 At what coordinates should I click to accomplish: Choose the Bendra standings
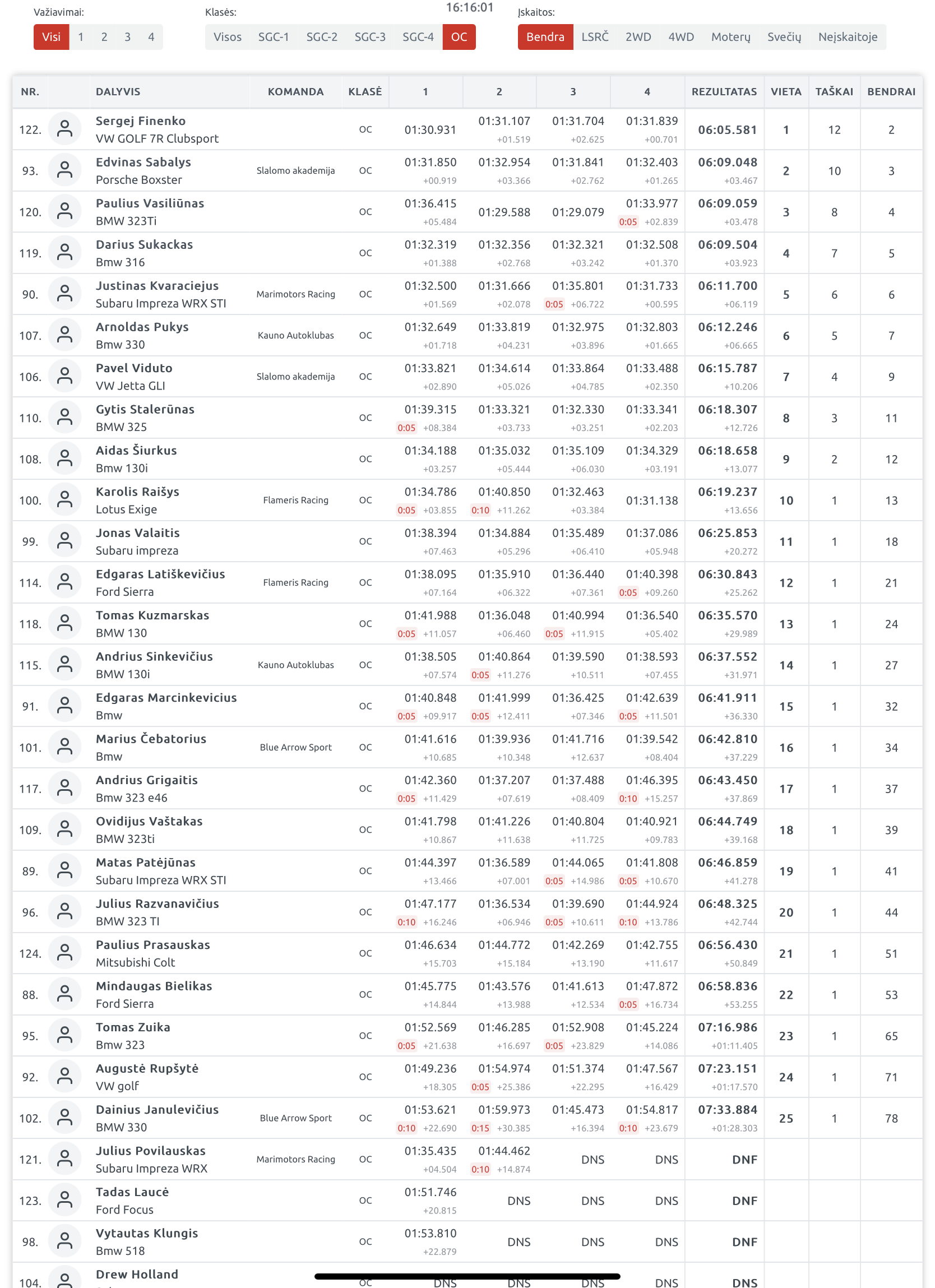(x=545, y=37)
